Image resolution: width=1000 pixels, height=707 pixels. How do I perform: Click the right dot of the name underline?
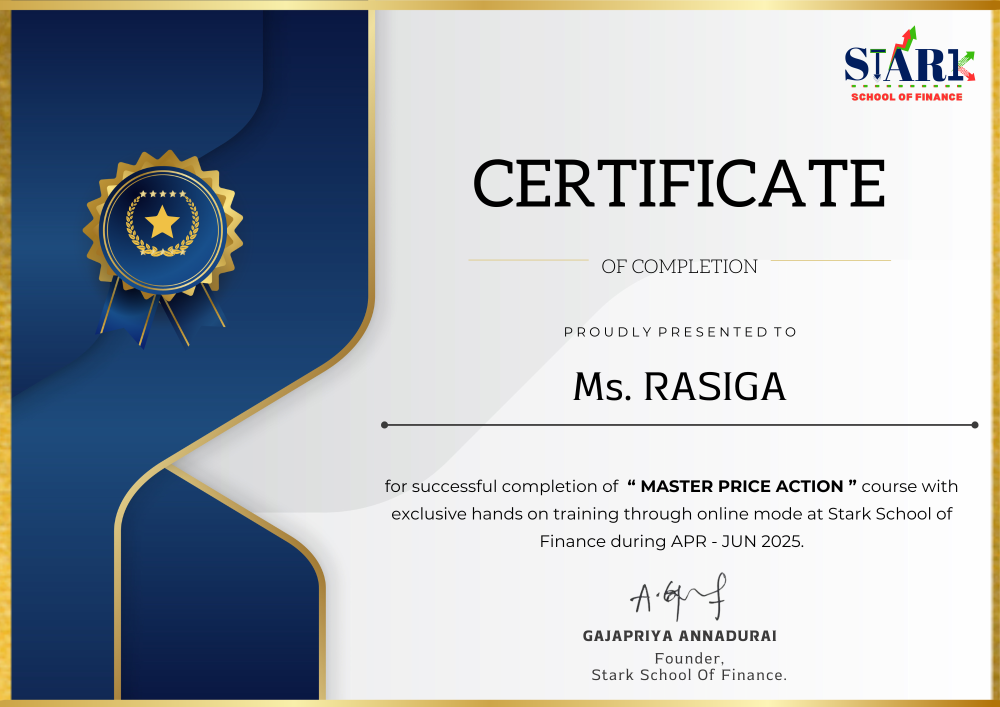click(x=975, y=425)
